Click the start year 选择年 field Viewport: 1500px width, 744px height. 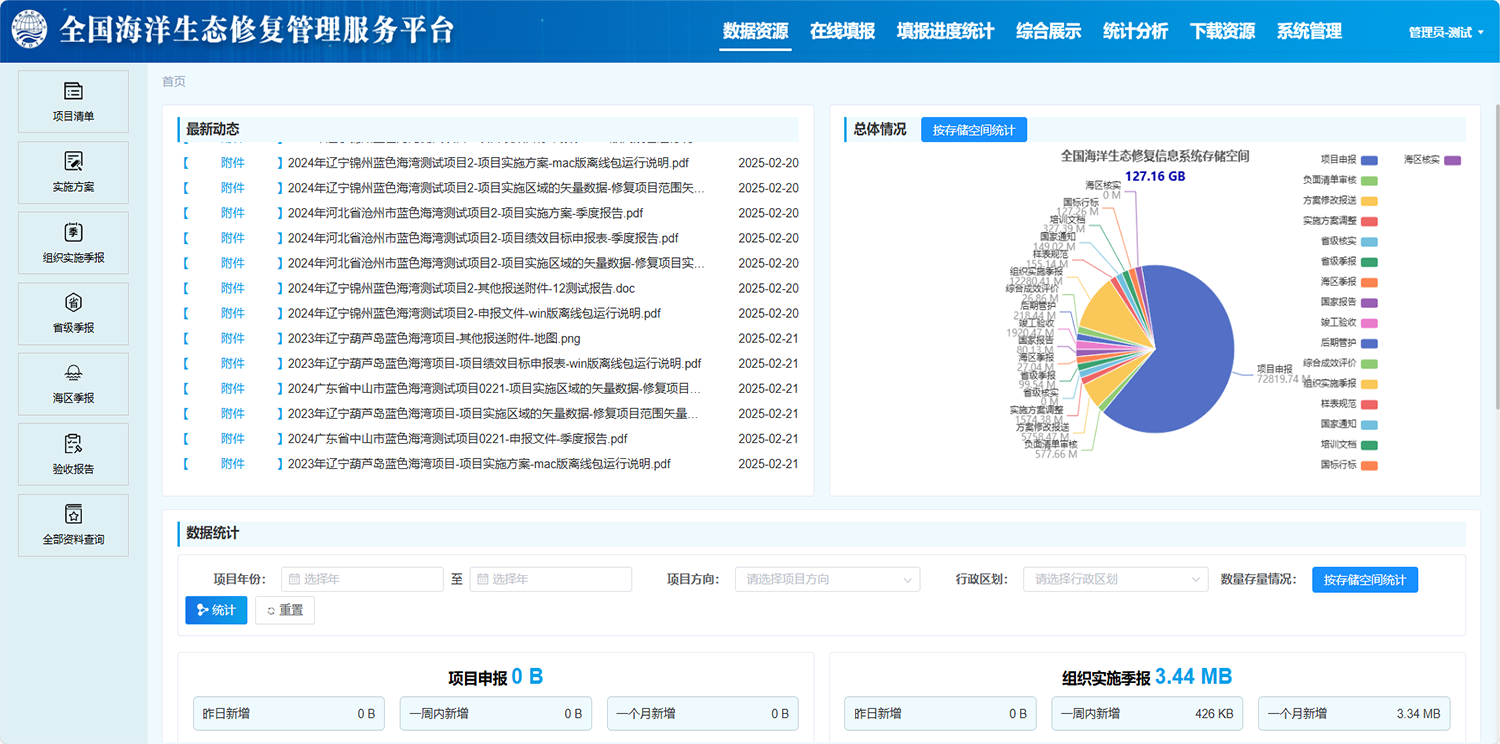pos(362,579)
